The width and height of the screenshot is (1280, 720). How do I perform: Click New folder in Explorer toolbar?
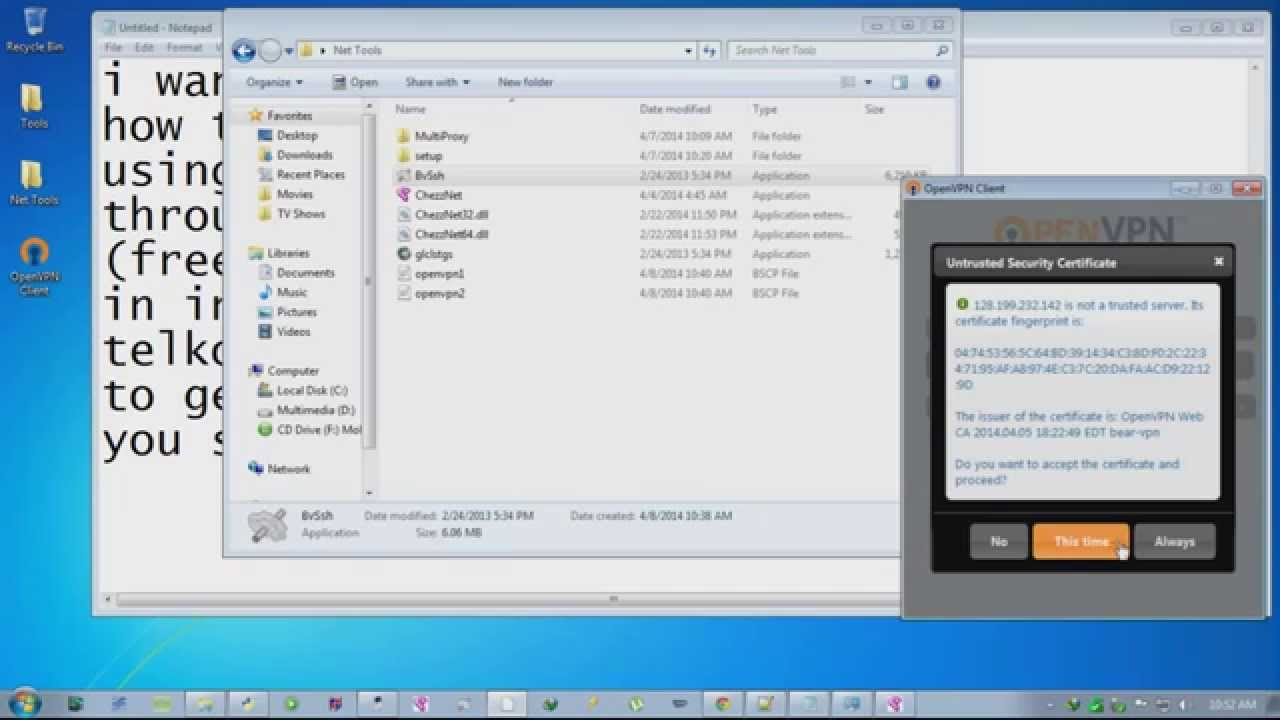tap(525, 82)
